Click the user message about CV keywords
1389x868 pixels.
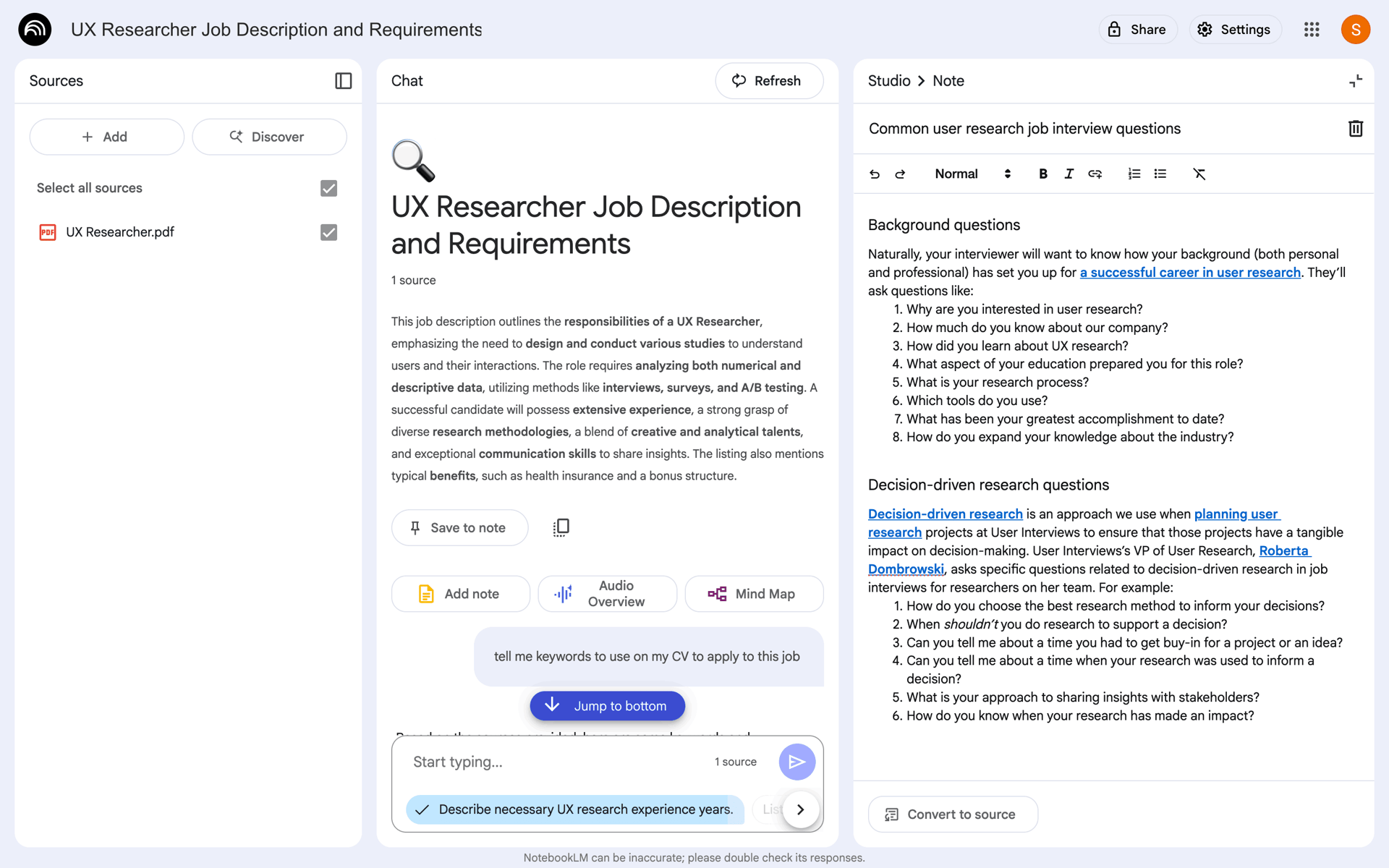(647, 657)
